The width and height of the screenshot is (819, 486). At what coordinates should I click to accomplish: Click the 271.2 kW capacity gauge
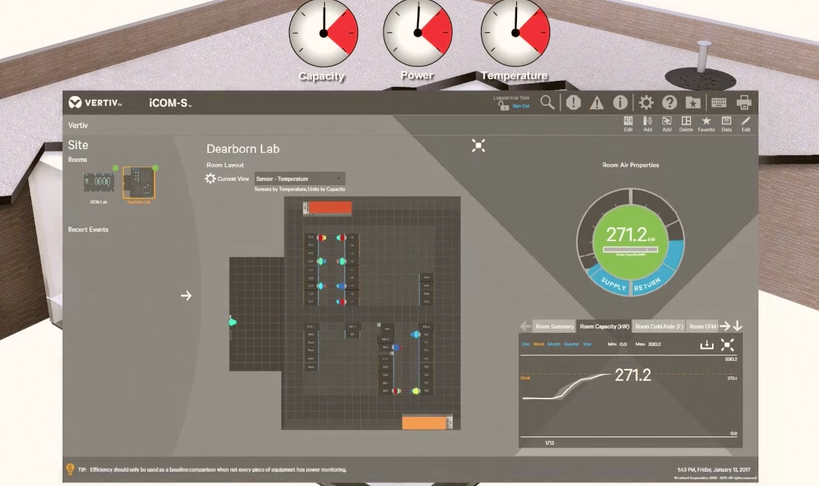[629, 240]
